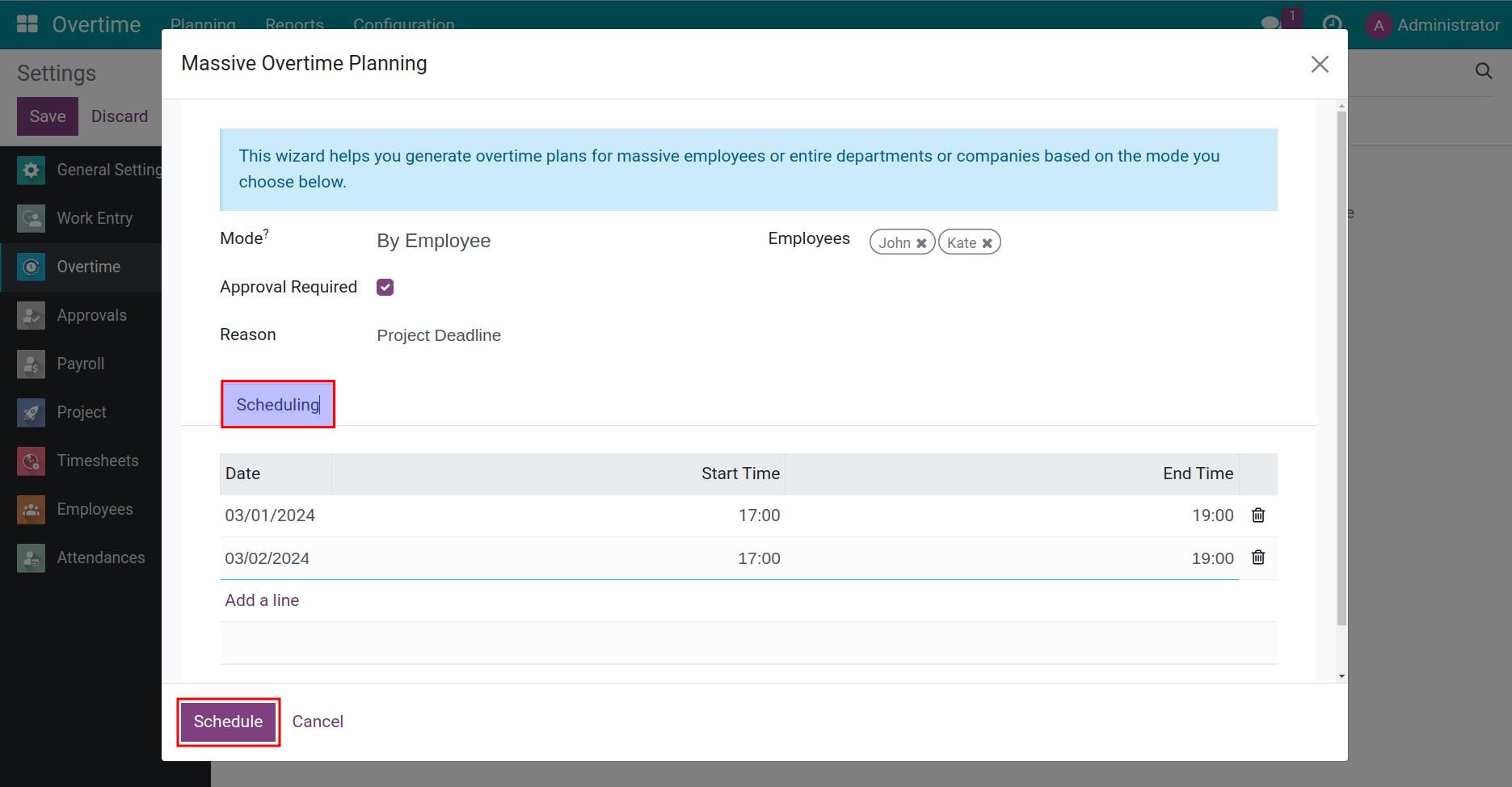This screenshot has height=787, width=1512.
Task: Click Add a line in the schedule table
Action: pyautogui.click(x=261, y=600)
